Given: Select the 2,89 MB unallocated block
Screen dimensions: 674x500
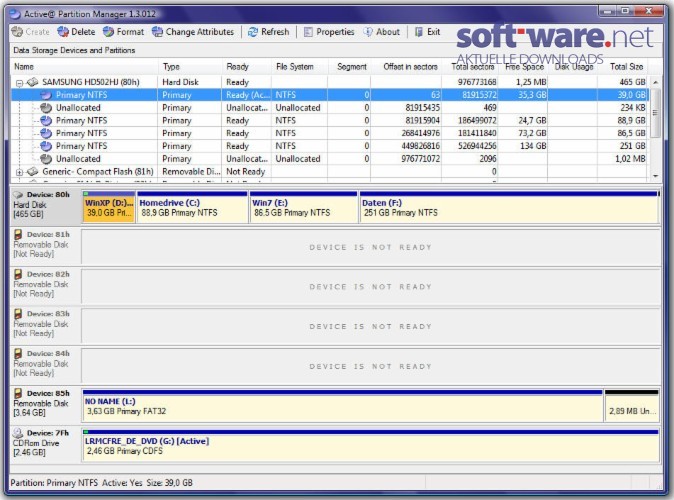Looking at the screenshot, I should pos(631,406).
